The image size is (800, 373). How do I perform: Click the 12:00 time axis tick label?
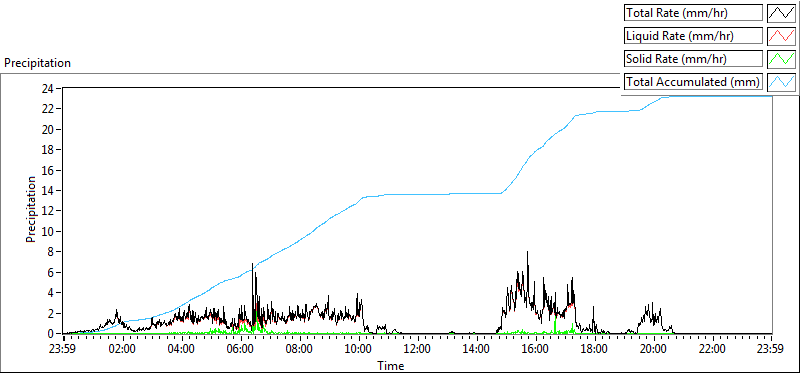tap(417, 350)
